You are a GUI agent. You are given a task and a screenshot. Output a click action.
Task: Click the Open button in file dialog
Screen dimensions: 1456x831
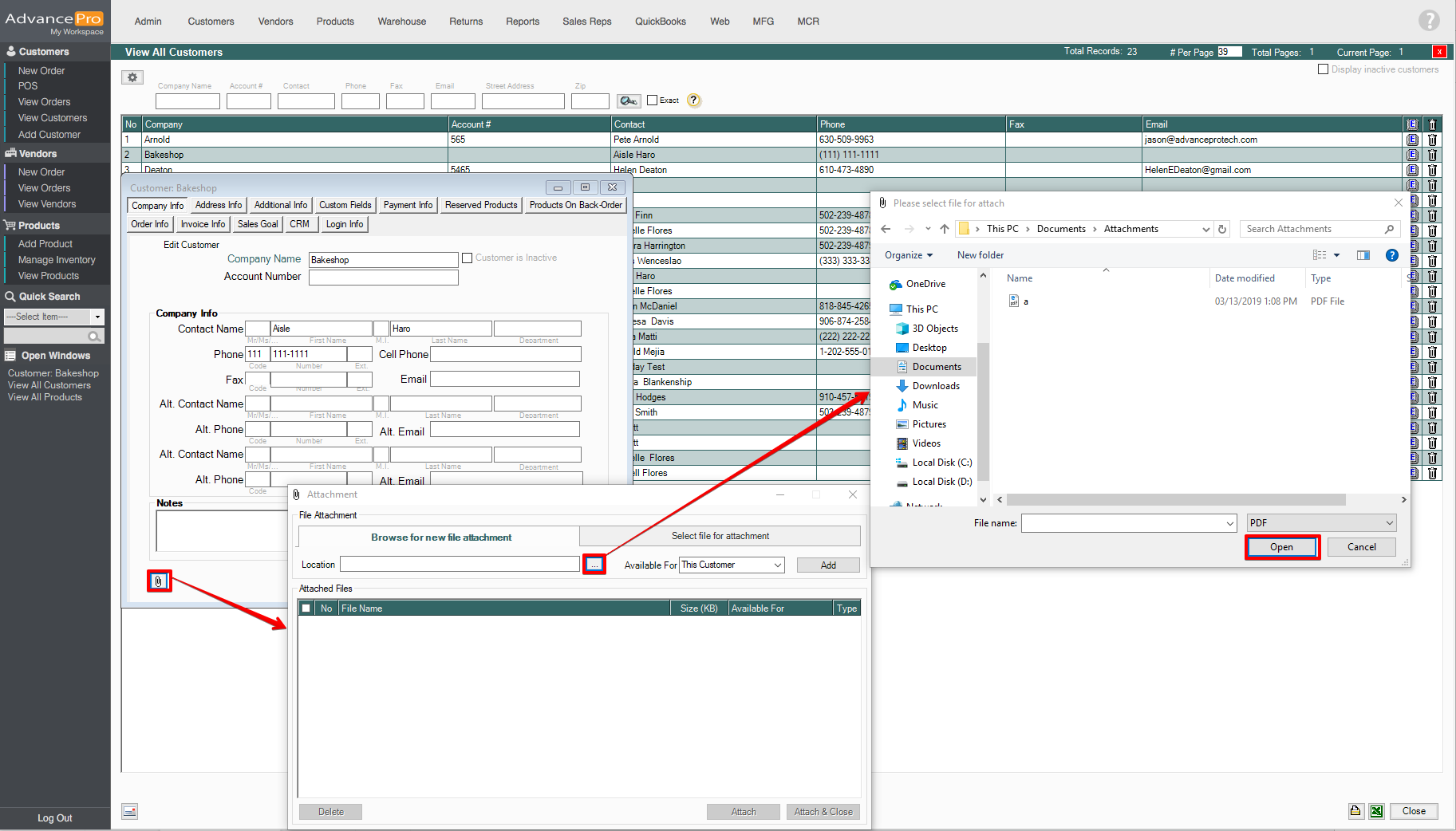(x=1281, y=547)
